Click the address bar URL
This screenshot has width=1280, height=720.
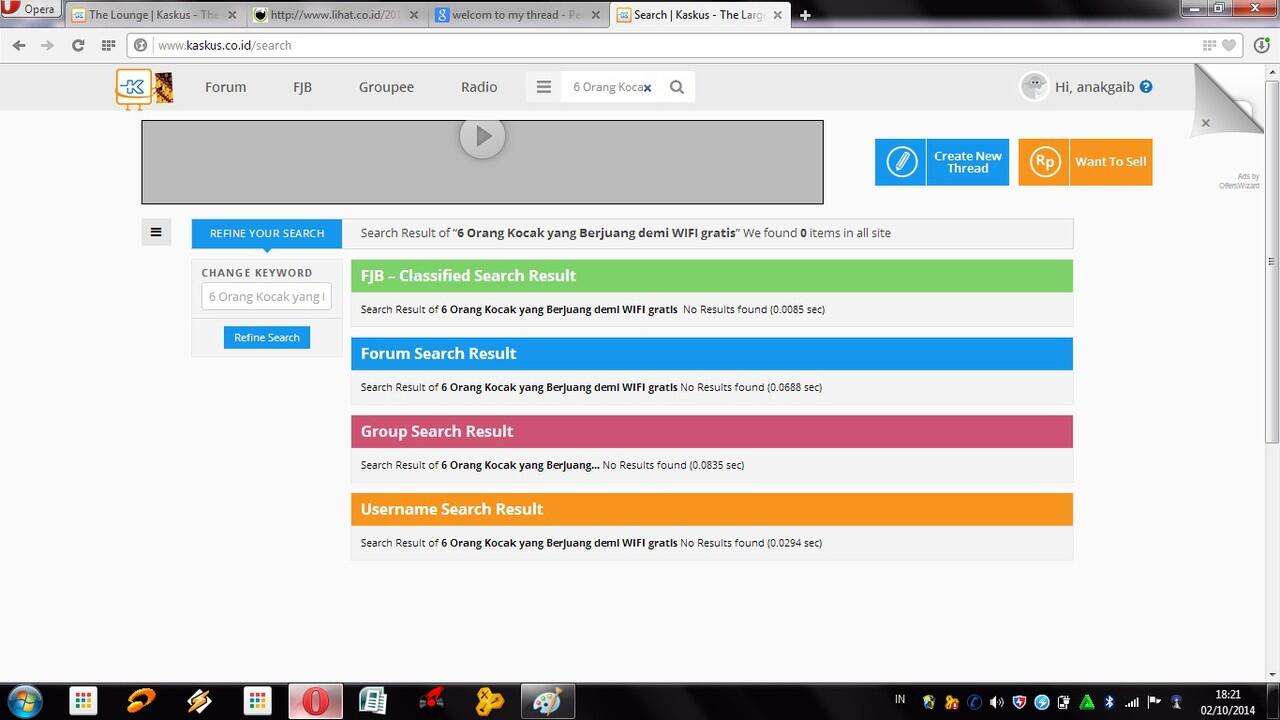pyautogui.click(x=225, y=45)
